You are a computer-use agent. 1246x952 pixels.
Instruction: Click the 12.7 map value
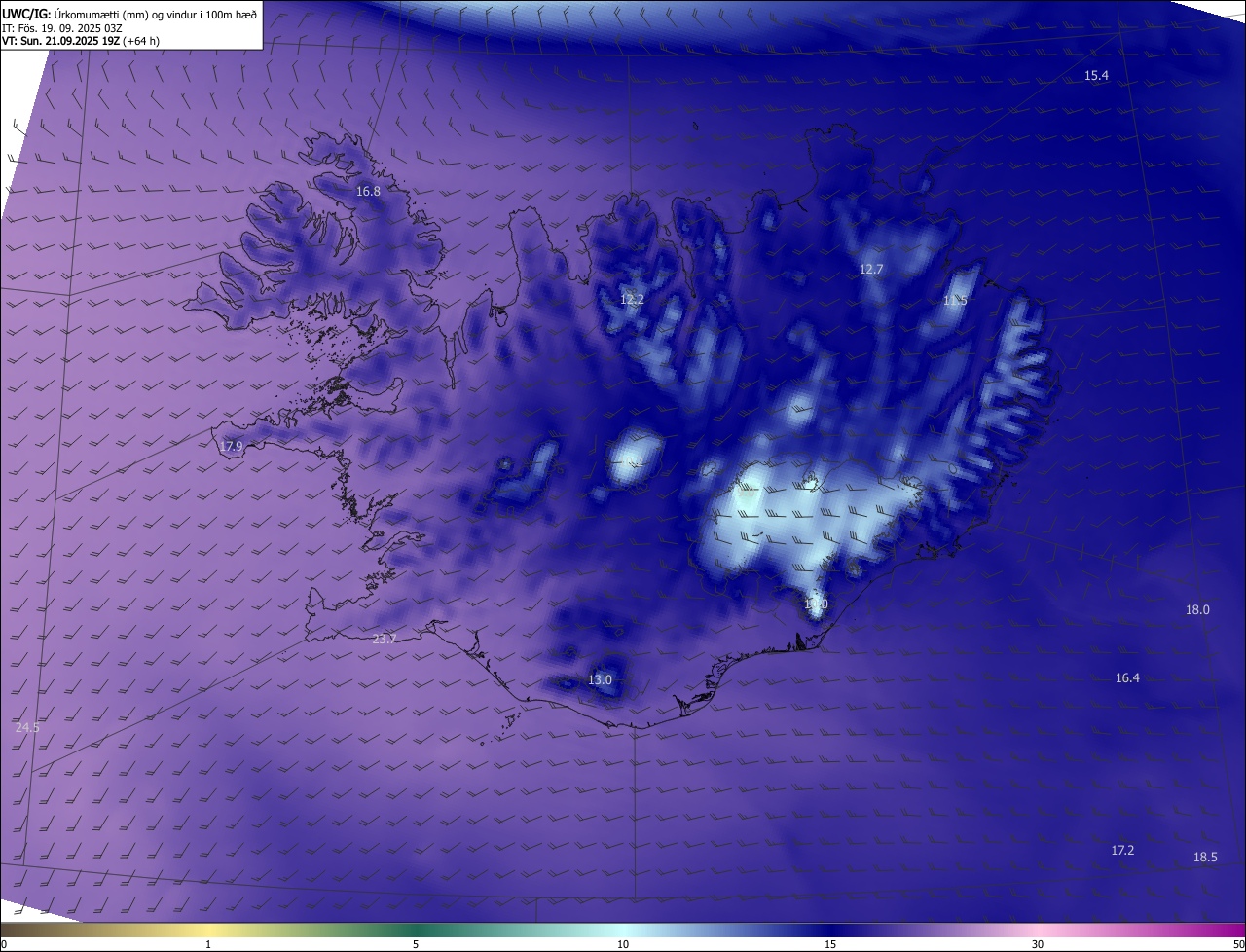tap(870, 270)
